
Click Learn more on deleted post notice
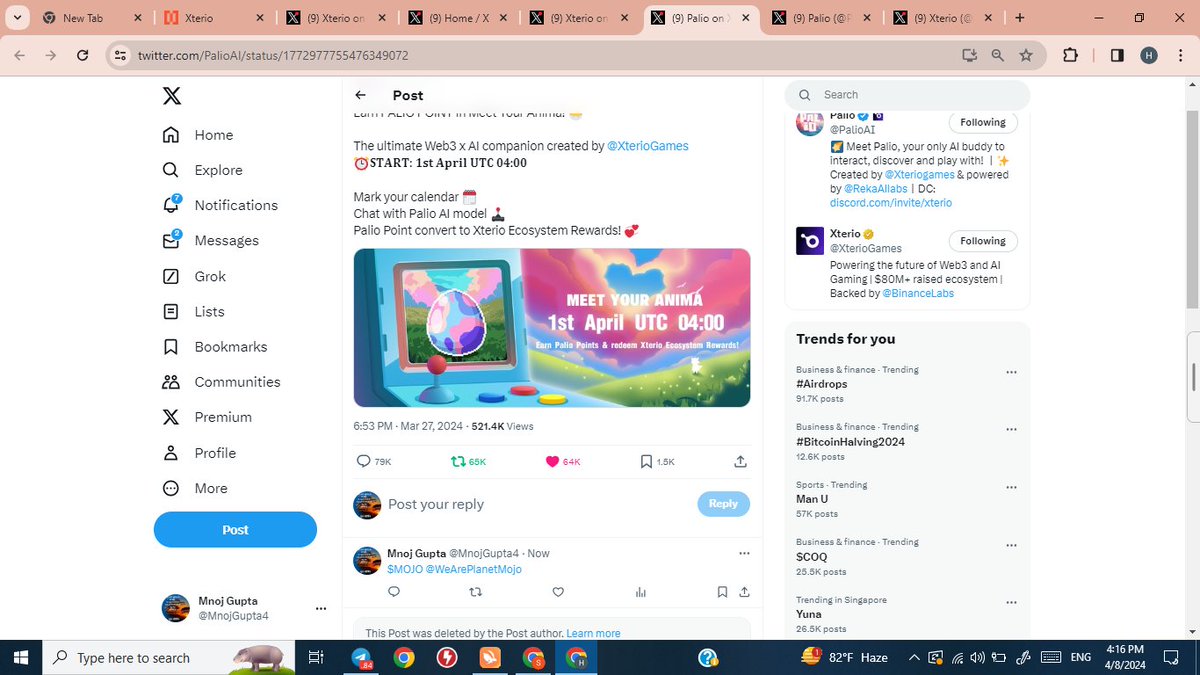coord(593,633)
